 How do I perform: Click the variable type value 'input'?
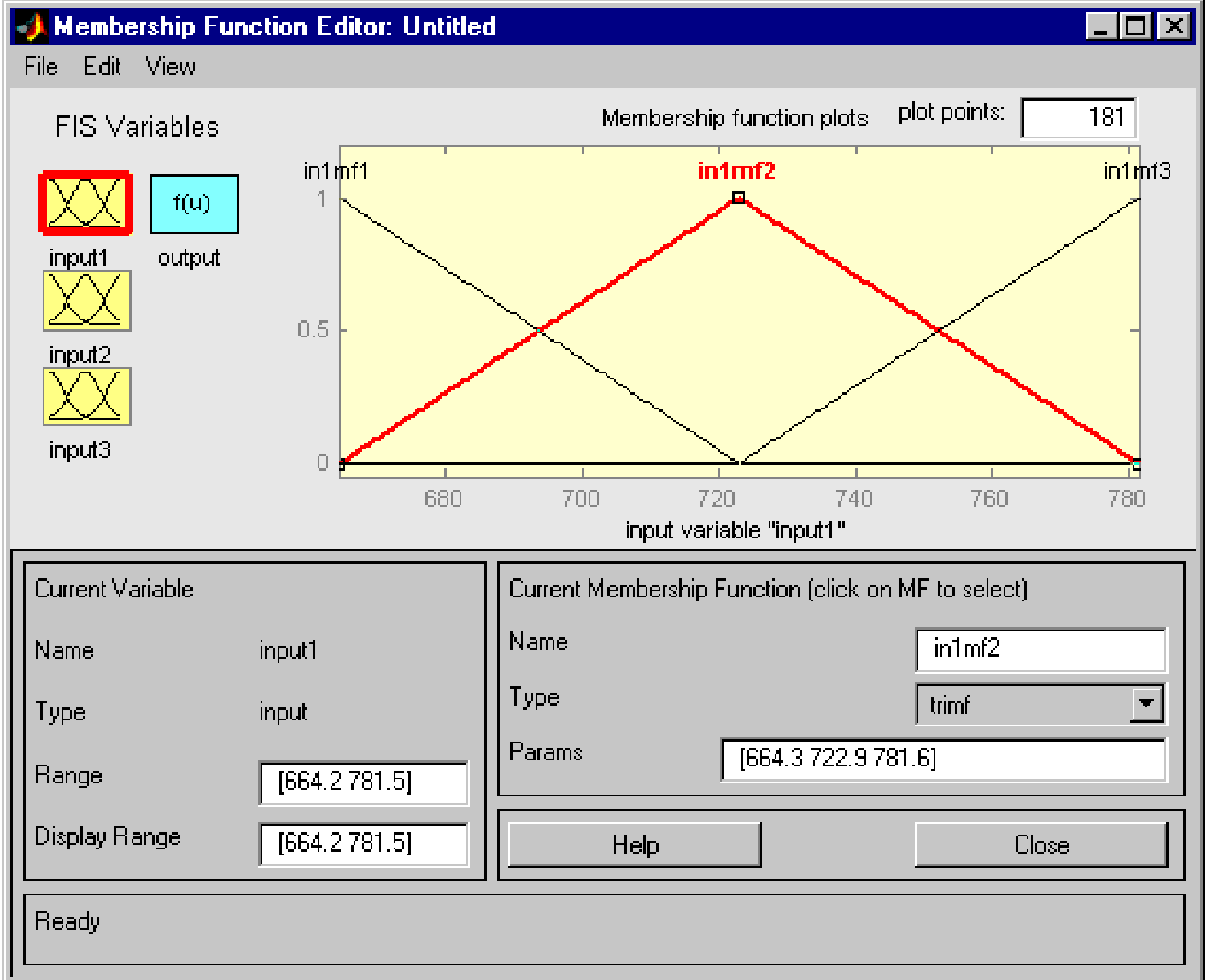coord(283,712)
